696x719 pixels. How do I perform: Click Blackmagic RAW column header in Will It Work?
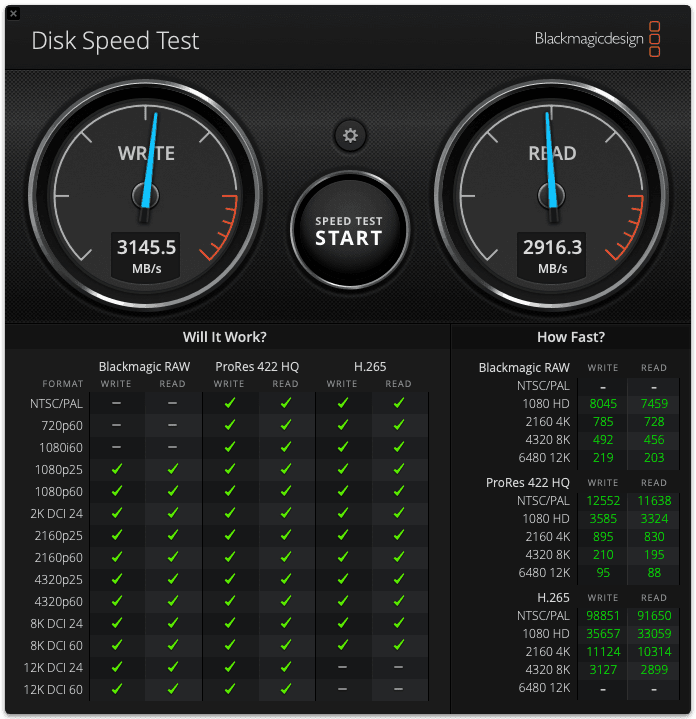tap(144, 367)
